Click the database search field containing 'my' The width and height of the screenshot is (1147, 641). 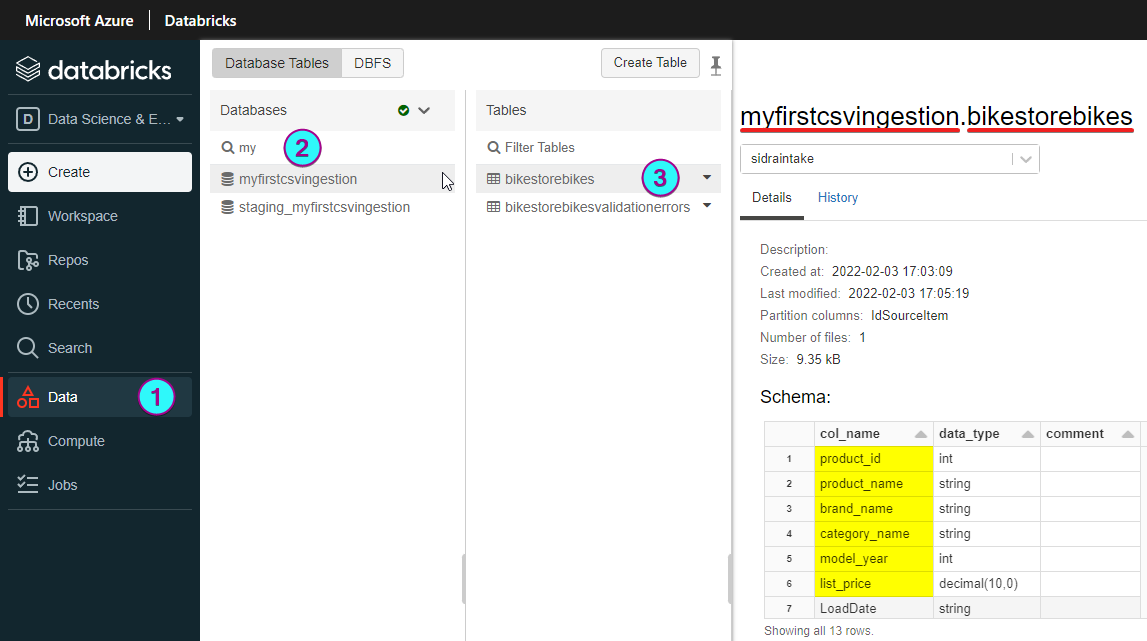[332, 147]
